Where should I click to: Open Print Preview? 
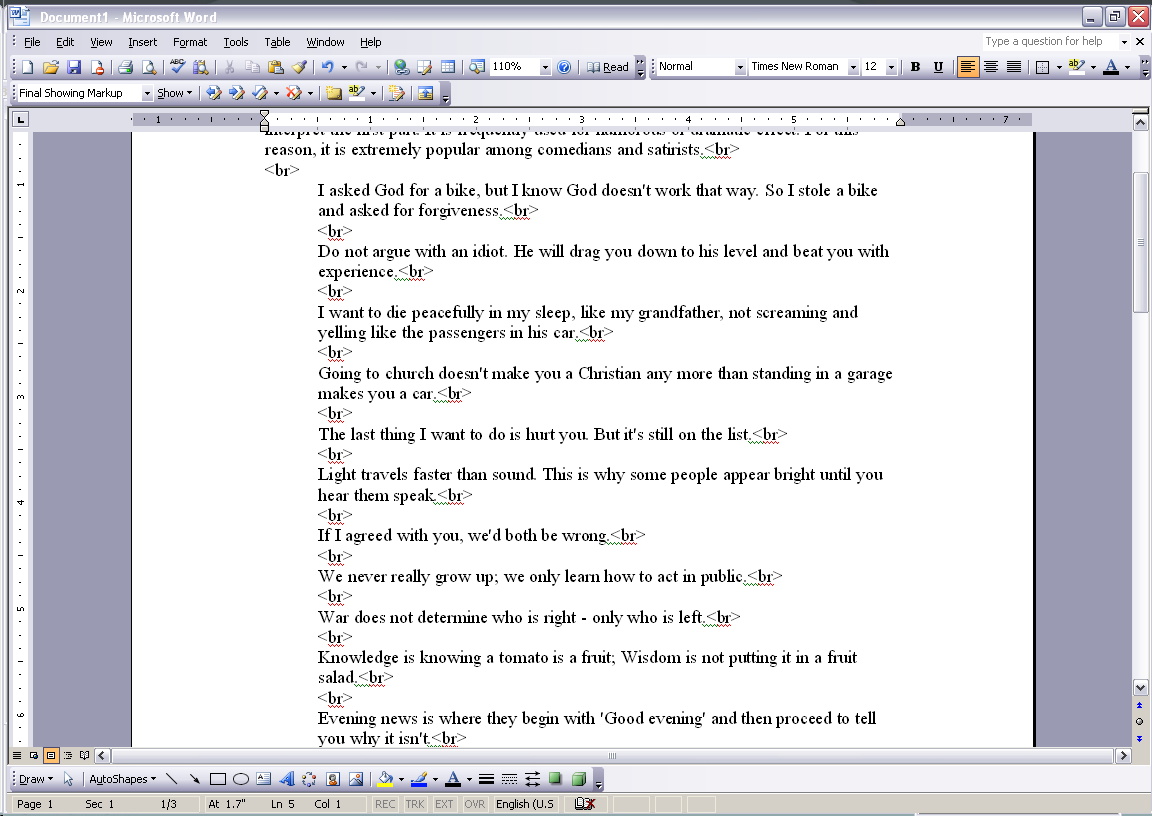(x=148, y=67)
